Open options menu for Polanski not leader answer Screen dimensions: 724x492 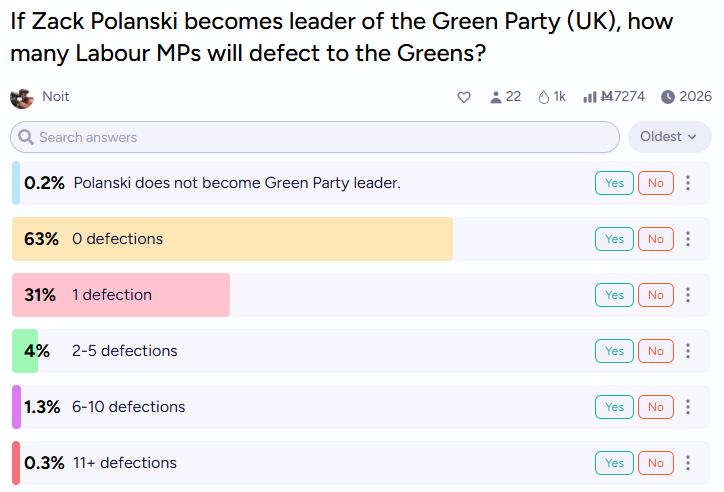point(688,183)
